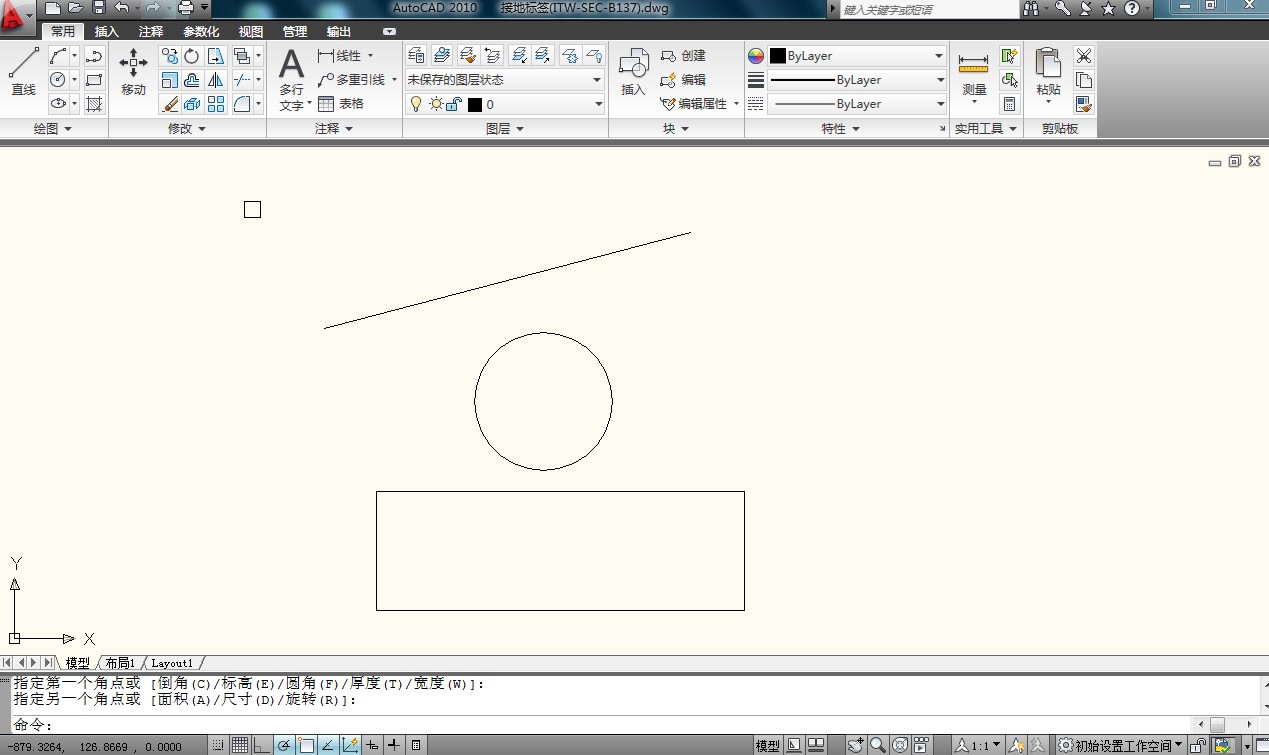
Task: Select the 镜像 (Mirror) modify icon
Action: point(213,81)
